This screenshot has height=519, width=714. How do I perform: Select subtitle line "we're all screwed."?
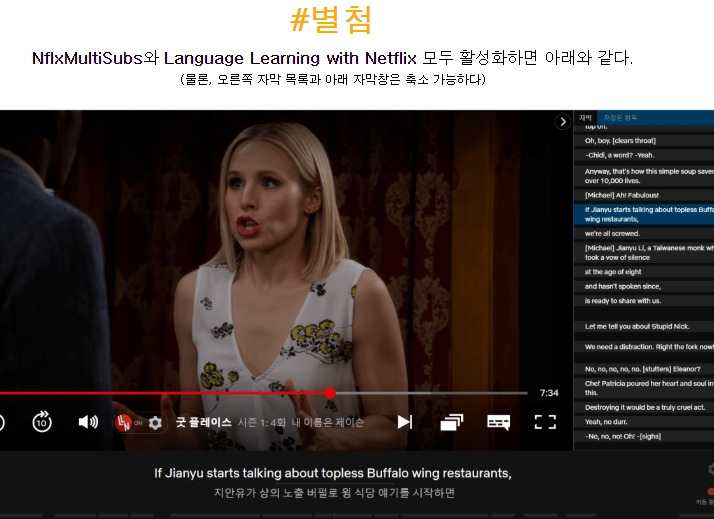[644, 234]
